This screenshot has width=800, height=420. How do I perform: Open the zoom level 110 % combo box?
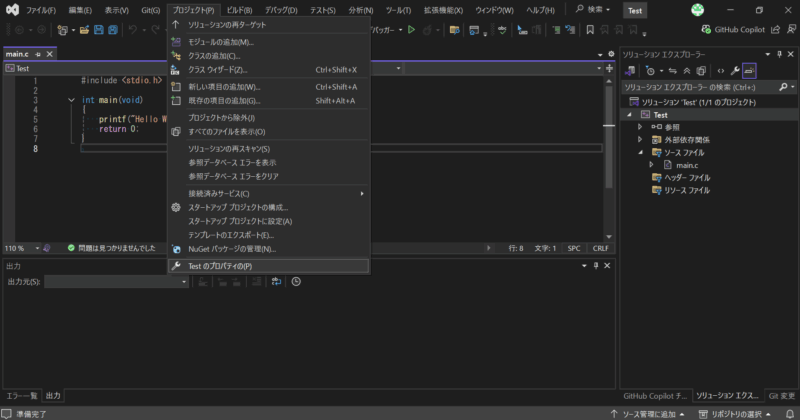(x=18, y=247)
